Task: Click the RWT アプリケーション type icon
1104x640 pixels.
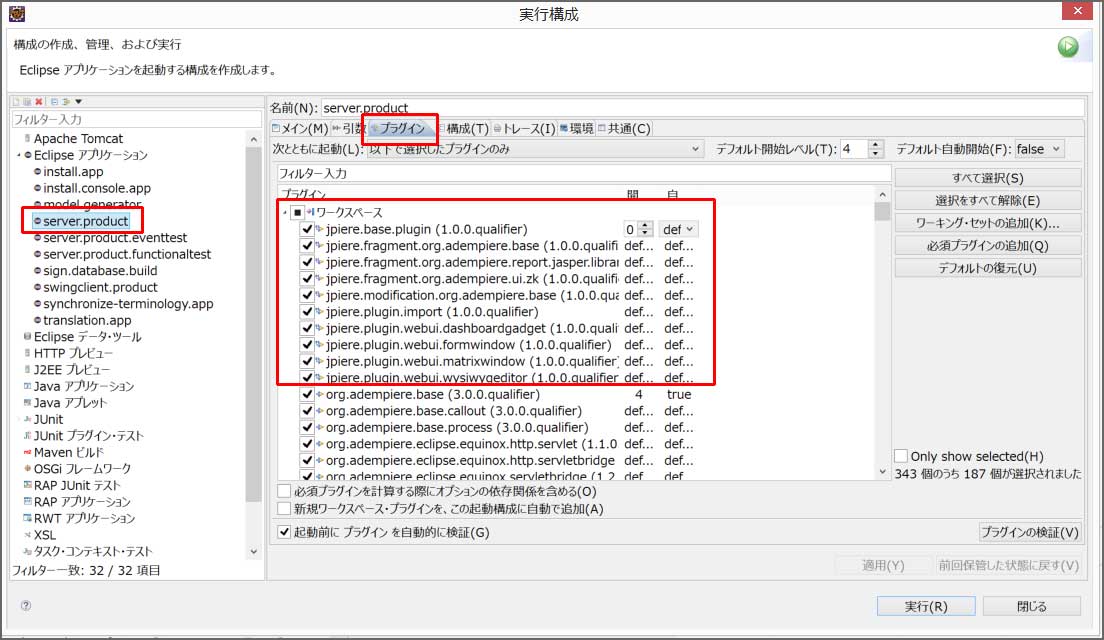Action: [x=27, y=518]
